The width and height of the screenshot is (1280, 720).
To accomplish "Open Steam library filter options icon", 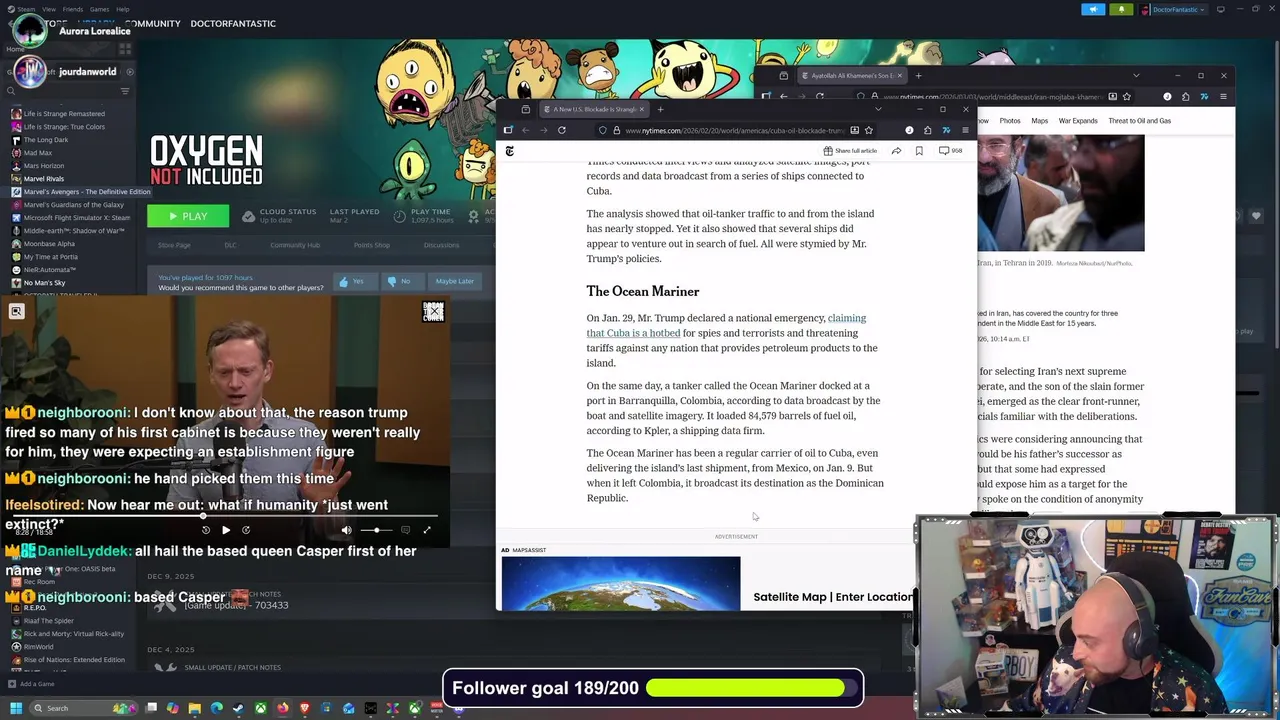I will [x=125, y=91].
